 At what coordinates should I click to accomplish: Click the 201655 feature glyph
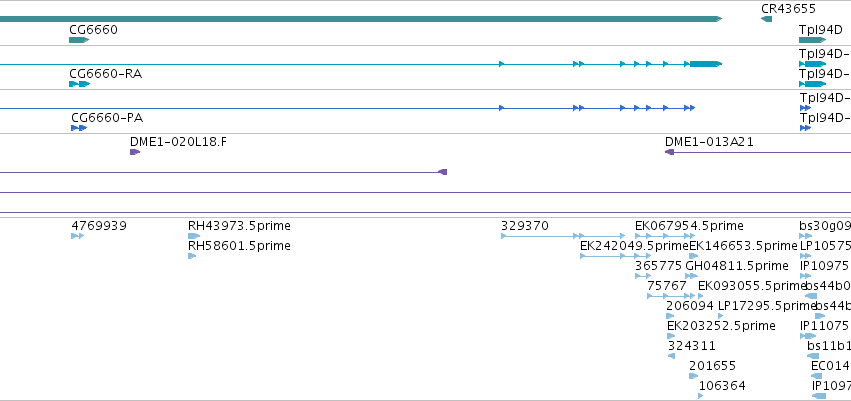click(x=694, y=376)
